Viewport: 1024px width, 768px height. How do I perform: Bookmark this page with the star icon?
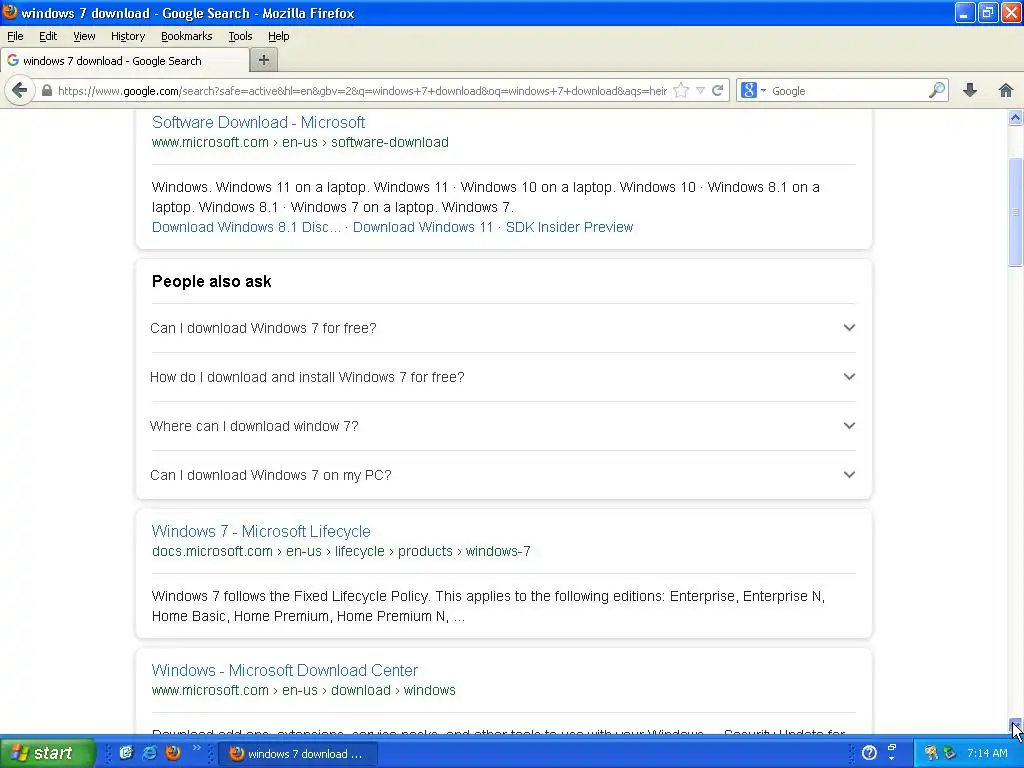[x=681, y=91]
